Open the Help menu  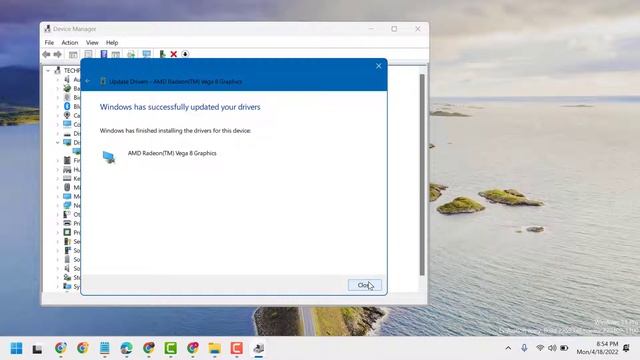[112, 42]
